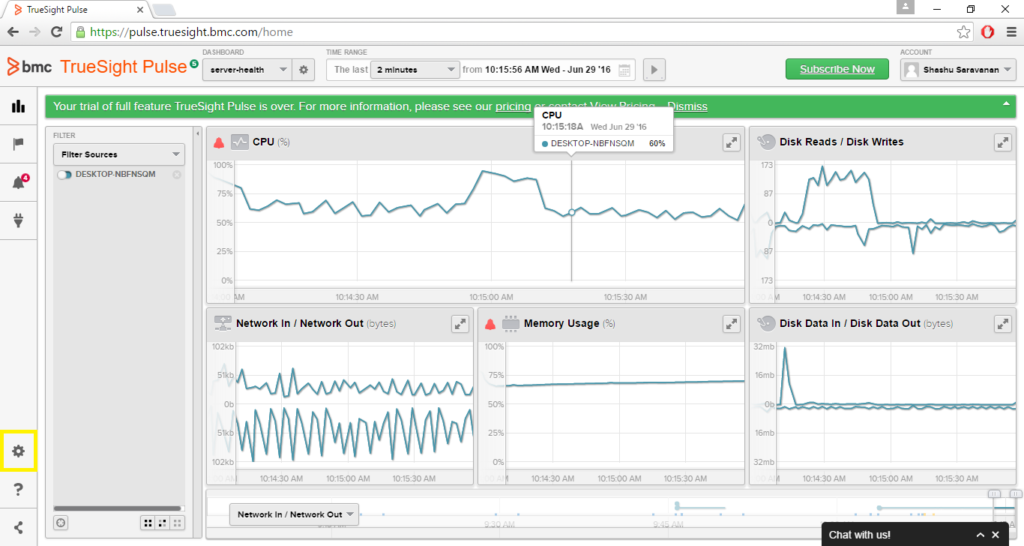Expand the Memory Usage chart
This screenshot has height=546, width=1024.
pos(731,324)
